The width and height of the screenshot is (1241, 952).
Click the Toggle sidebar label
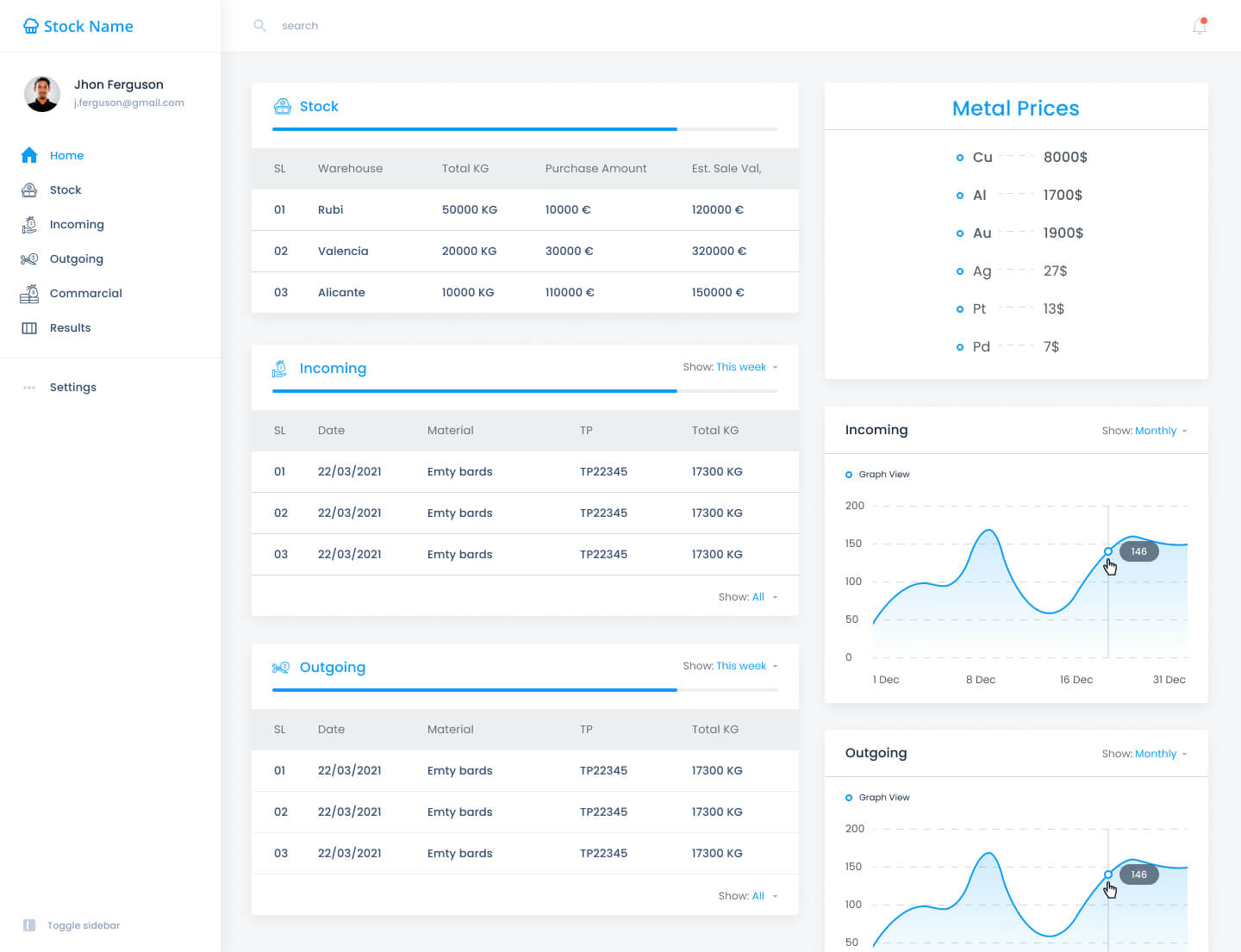[84, 925]
